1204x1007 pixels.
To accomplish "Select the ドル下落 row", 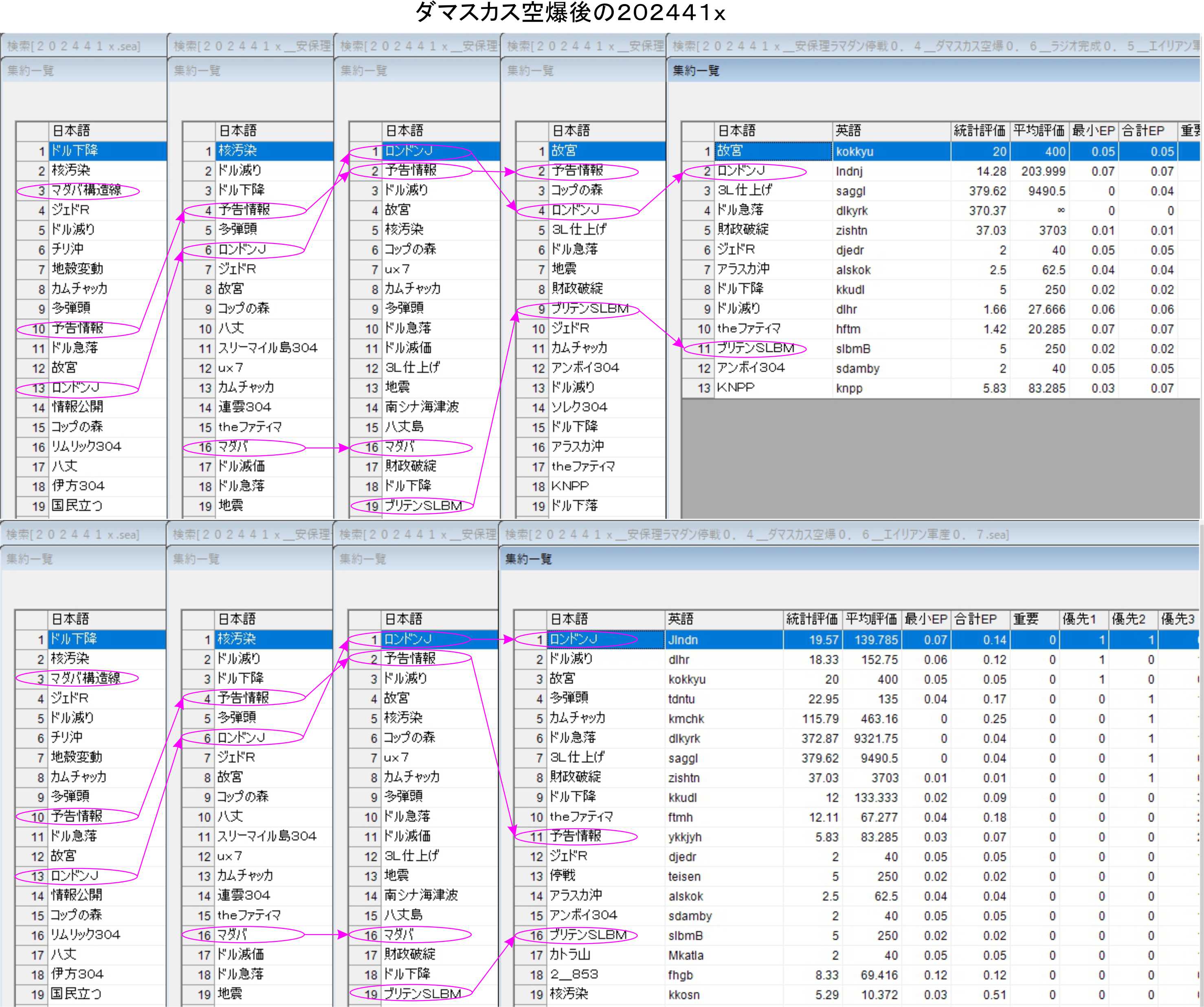I will [591, 506].
